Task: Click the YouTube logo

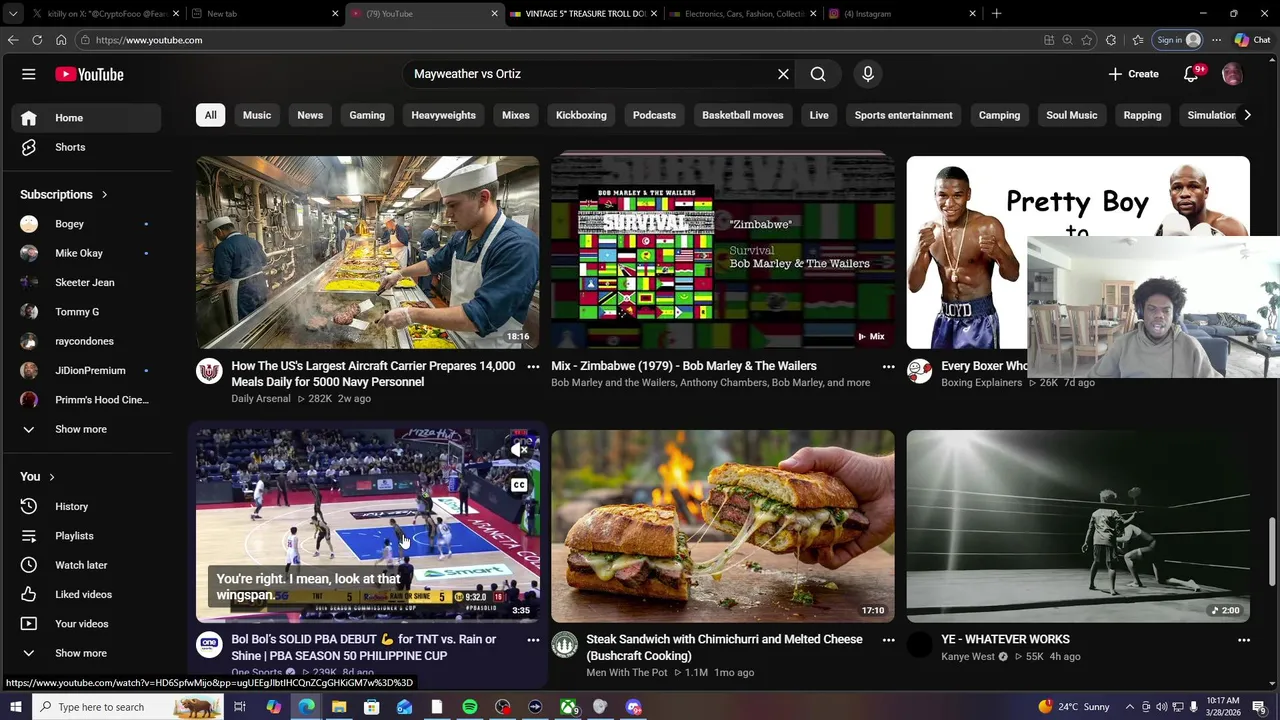Action: [89, 74]
